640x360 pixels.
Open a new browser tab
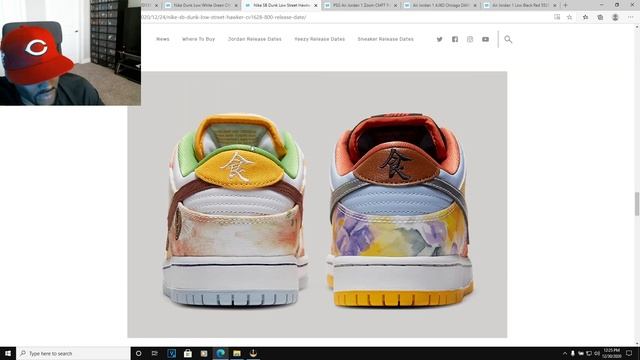(x=566, y=5)
